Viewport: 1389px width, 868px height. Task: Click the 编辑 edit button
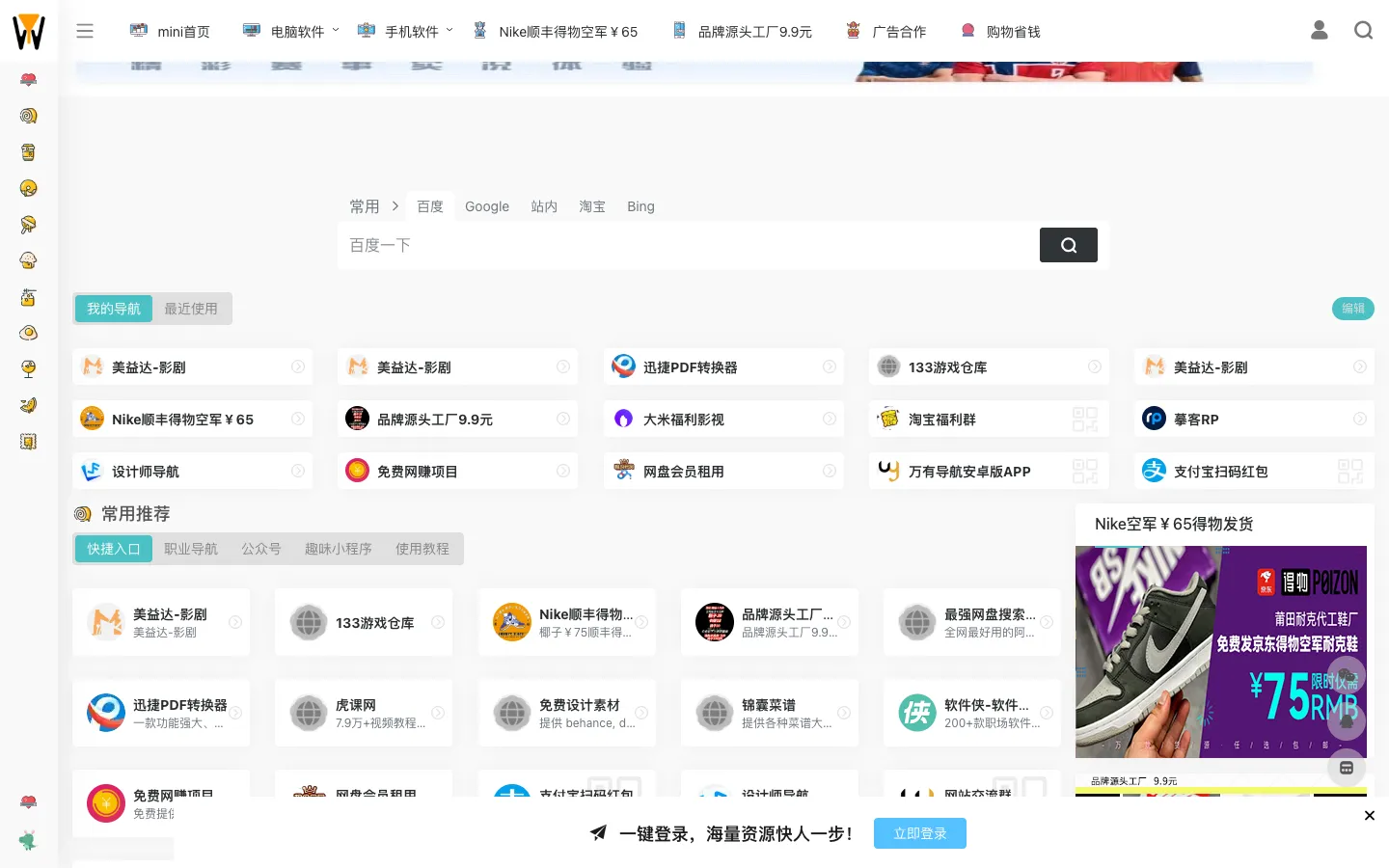point(1353,309)
